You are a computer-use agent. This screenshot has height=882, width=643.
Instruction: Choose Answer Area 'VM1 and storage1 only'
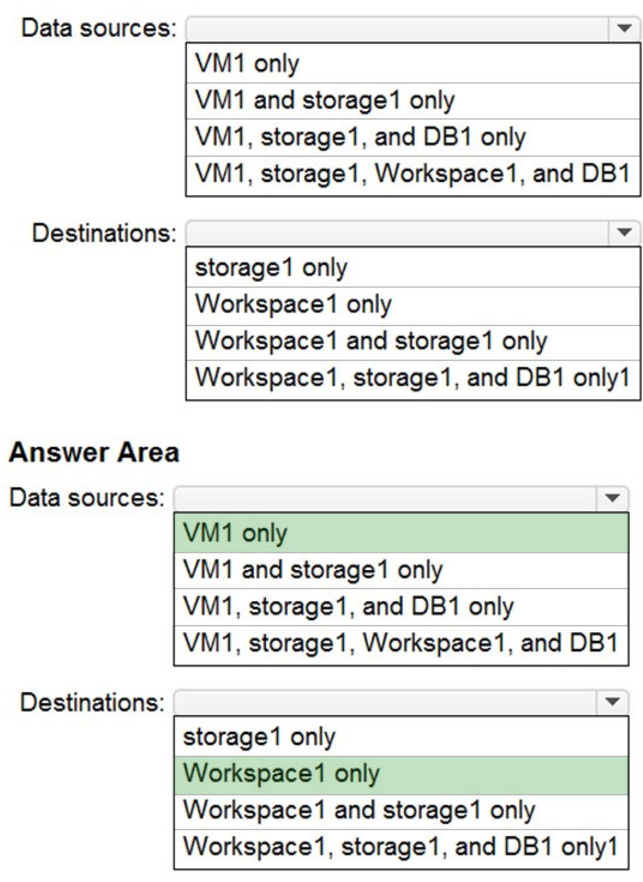tap(400, 569)
